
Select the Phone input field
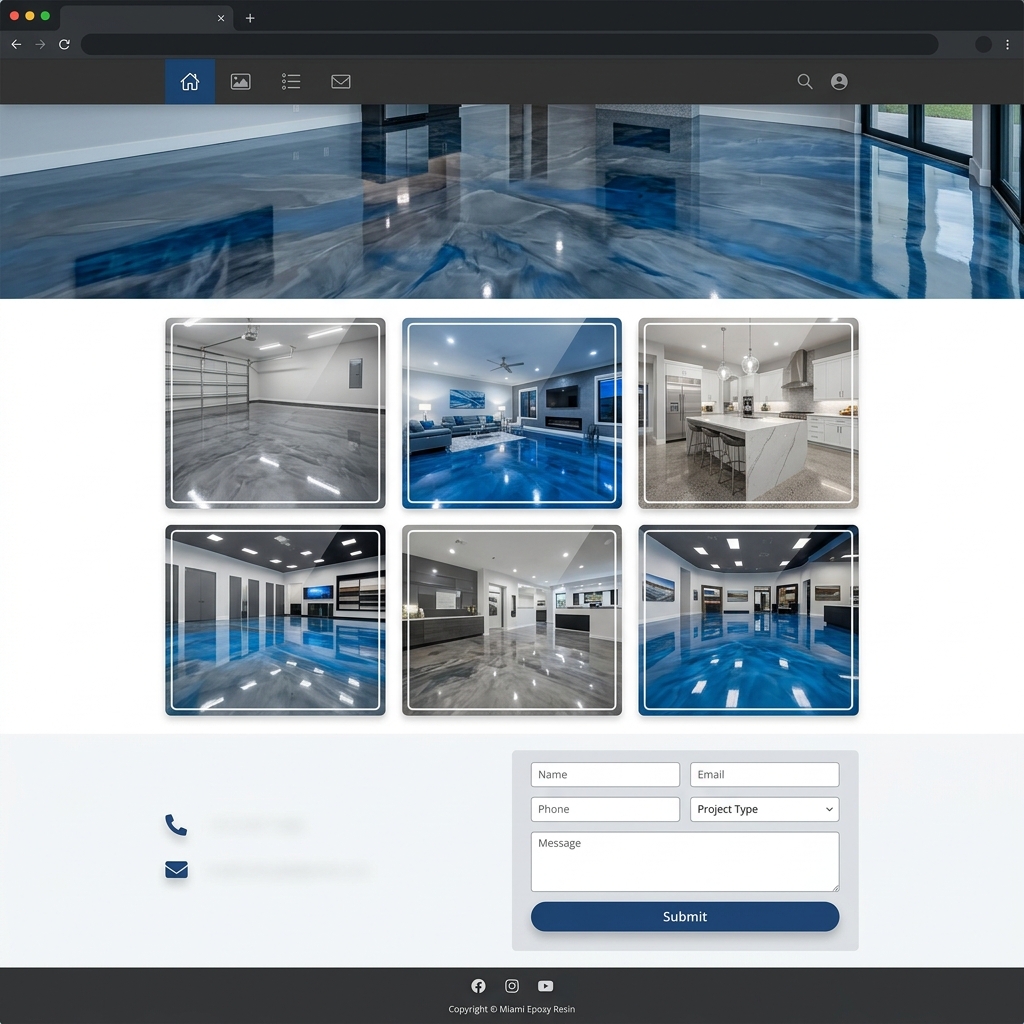[605, 809]
